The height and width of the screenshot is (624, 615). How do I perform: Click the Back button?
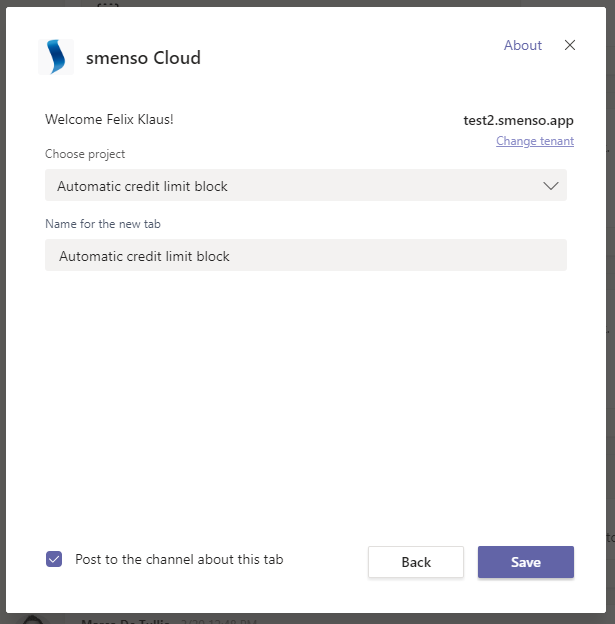(416, 562)
